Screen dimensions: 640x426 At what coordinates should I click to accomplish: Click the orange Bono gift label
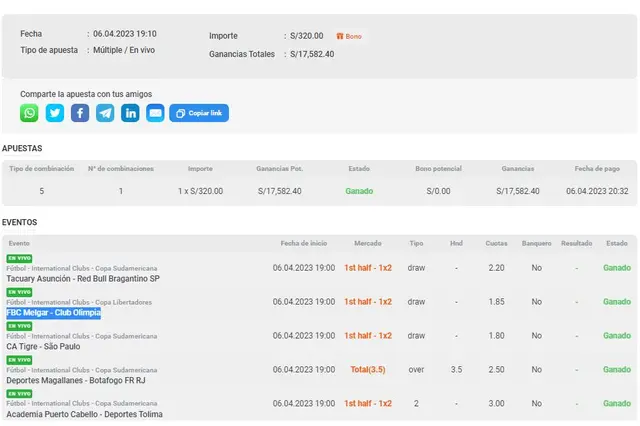click(x=349, y=36)
